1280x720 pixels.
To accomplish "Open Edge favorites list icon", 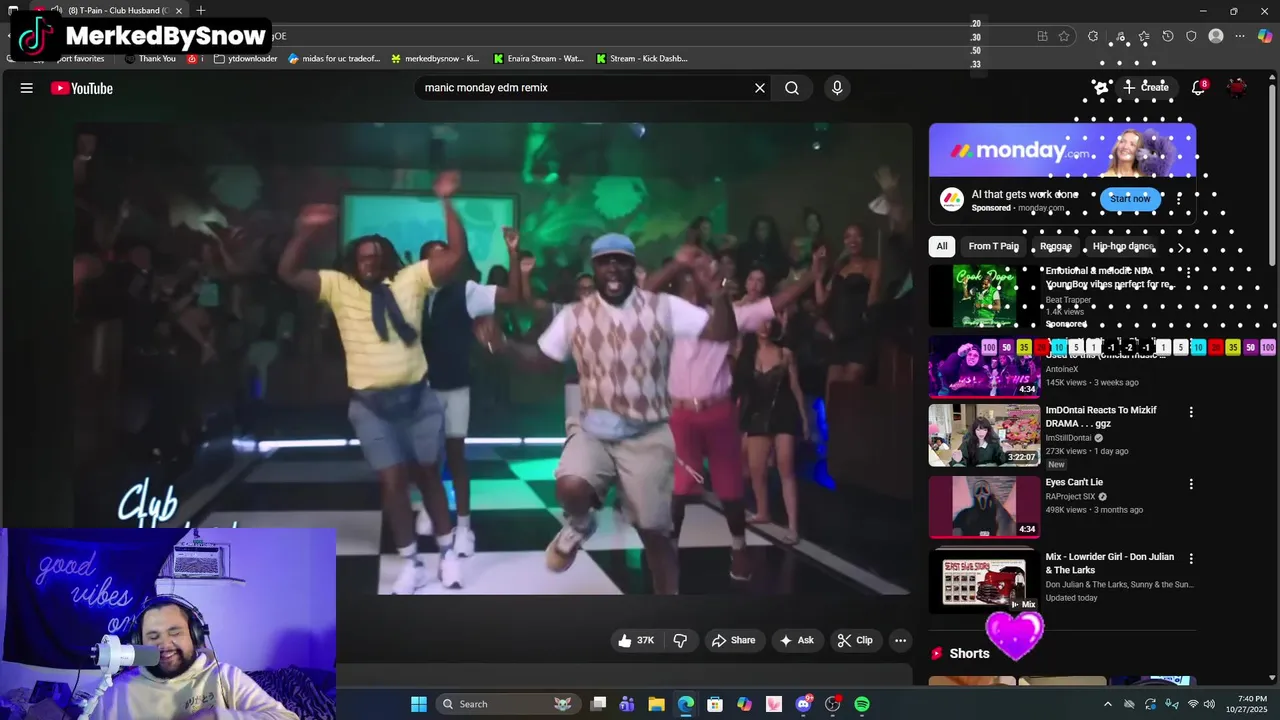I will (x=1143, y=36).
